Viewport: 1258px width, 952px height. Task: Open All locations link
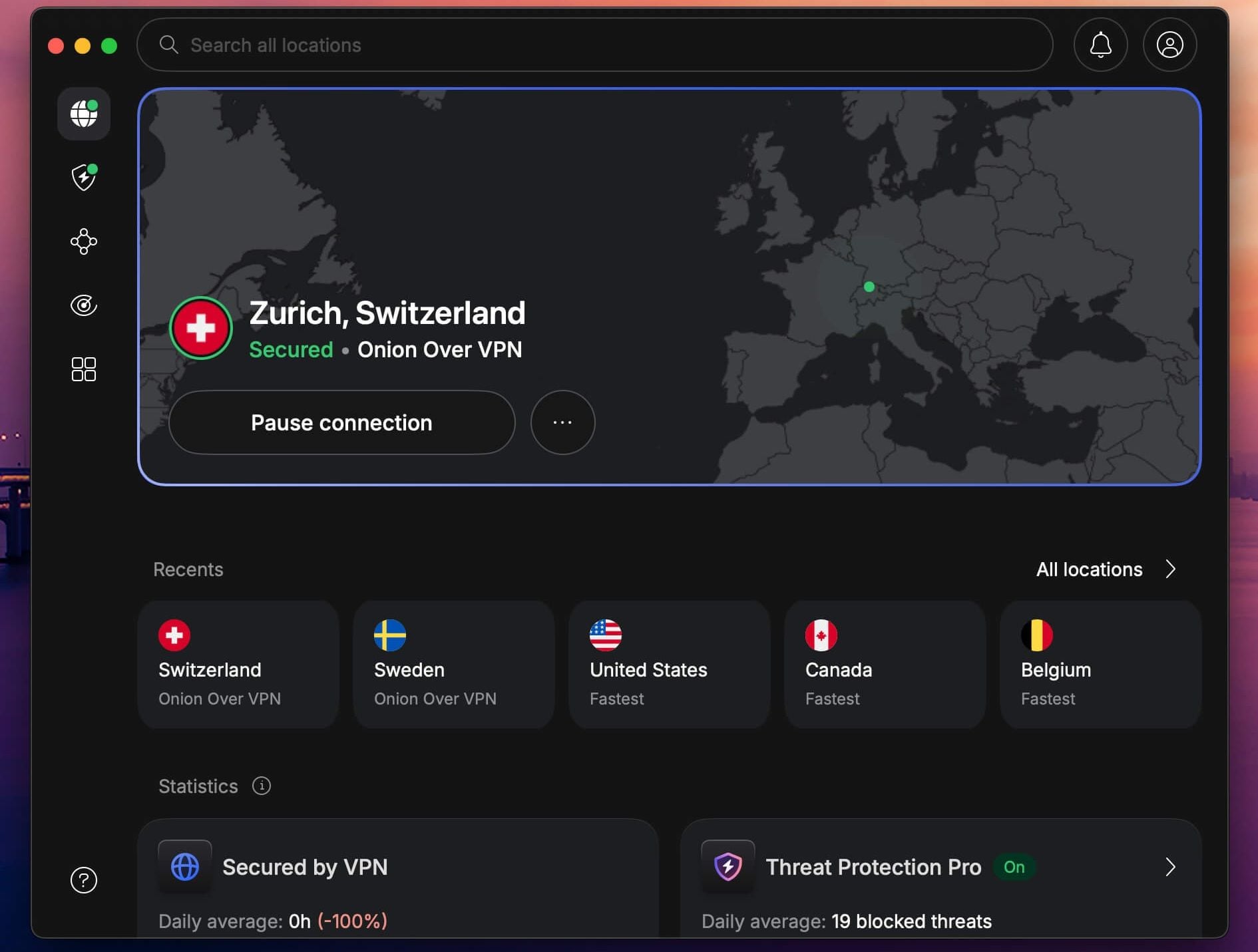1089,569
